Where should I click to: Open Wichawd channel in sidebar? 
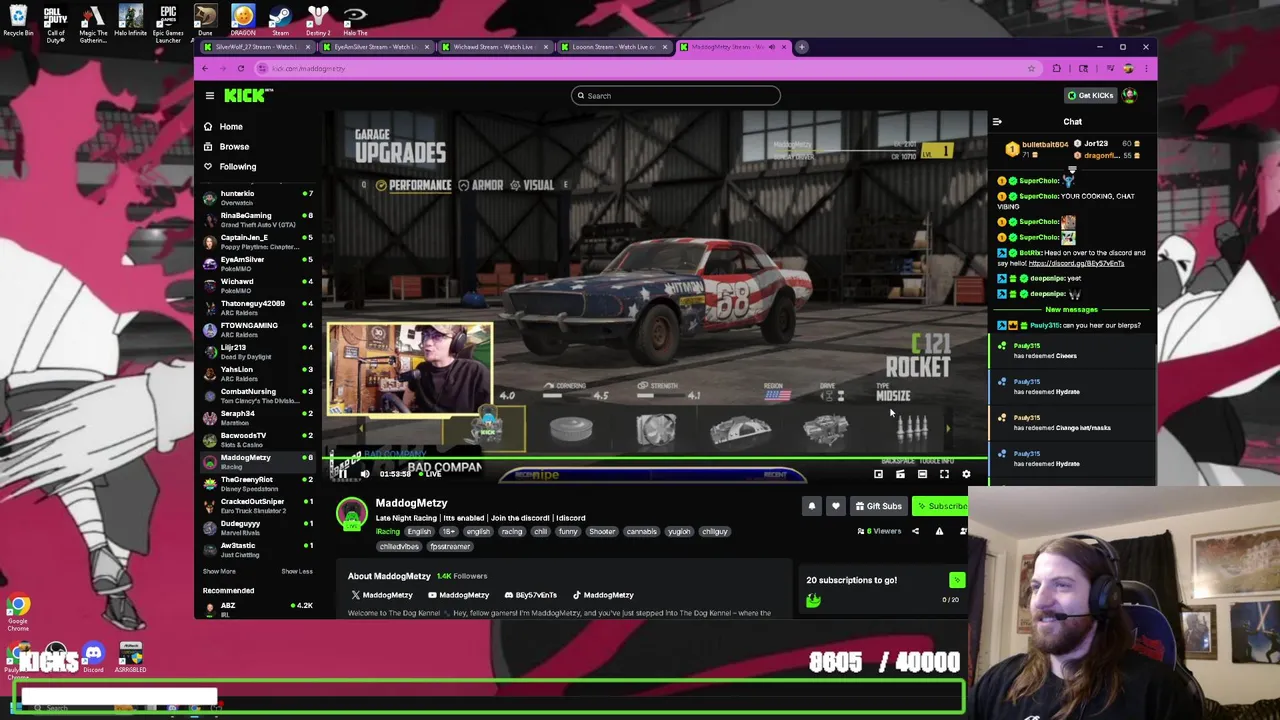pos(258,286)
